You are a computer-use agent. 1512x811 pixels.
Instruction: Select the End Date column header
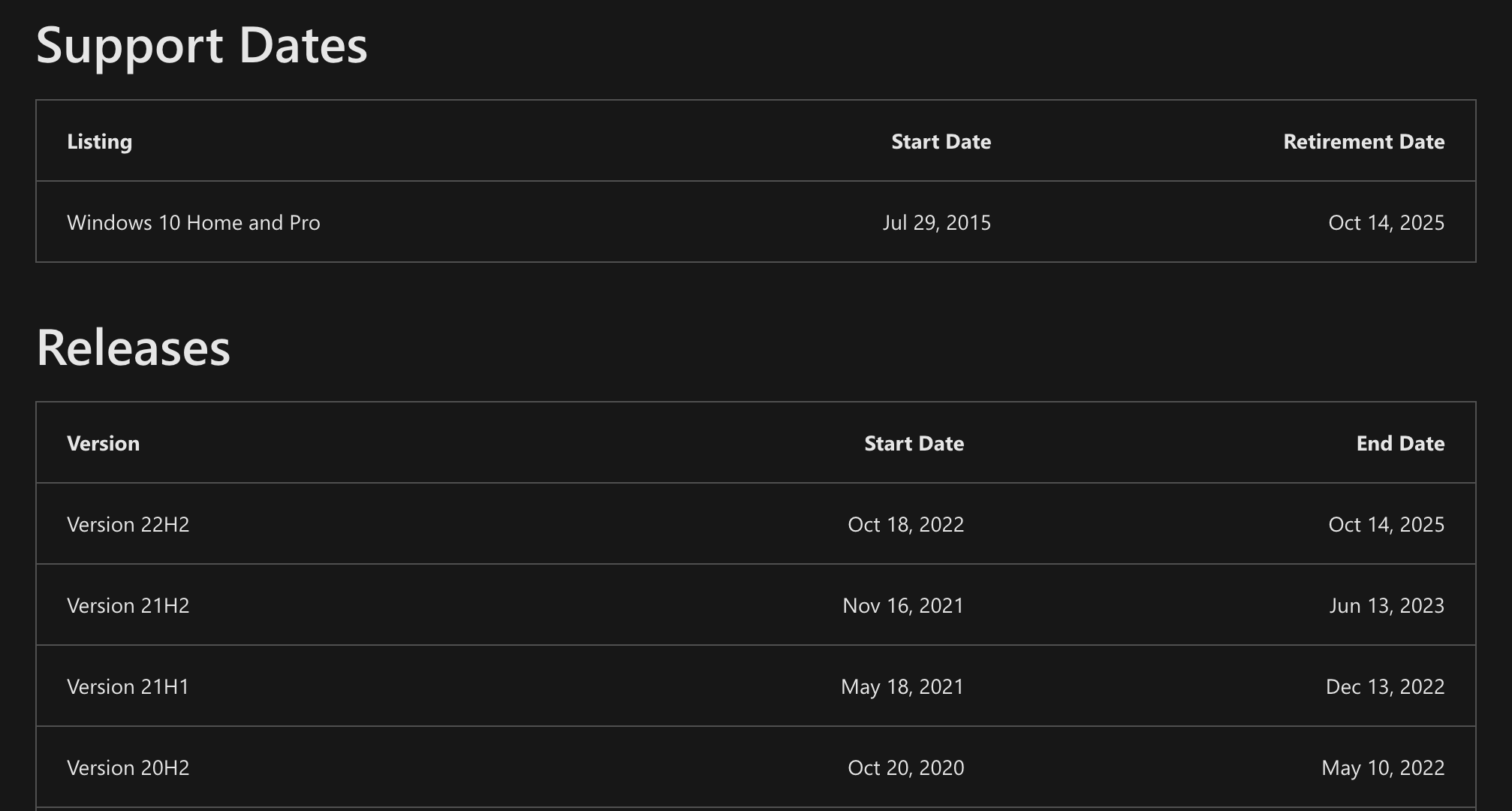[1400, 444]
